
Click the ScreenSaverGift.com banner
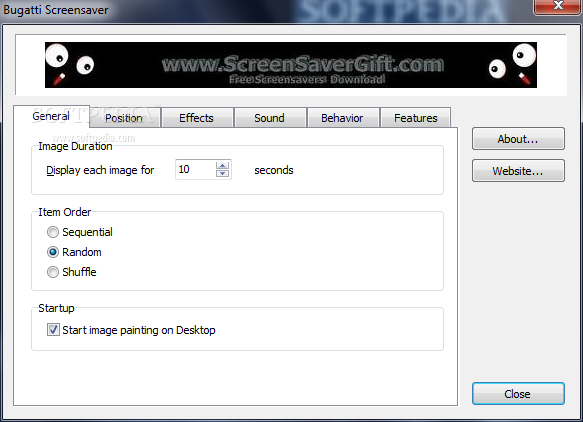(291, 65)
